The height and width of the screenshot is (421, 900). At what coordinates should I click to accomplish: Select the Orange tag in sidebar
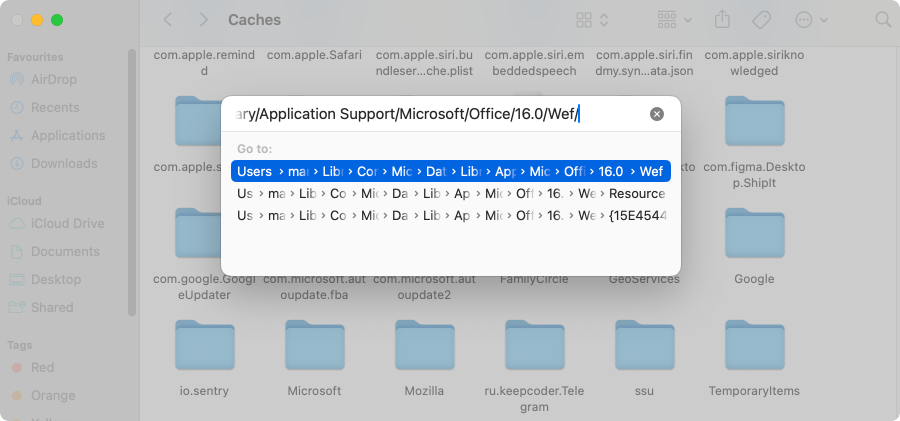coord(53,396)
